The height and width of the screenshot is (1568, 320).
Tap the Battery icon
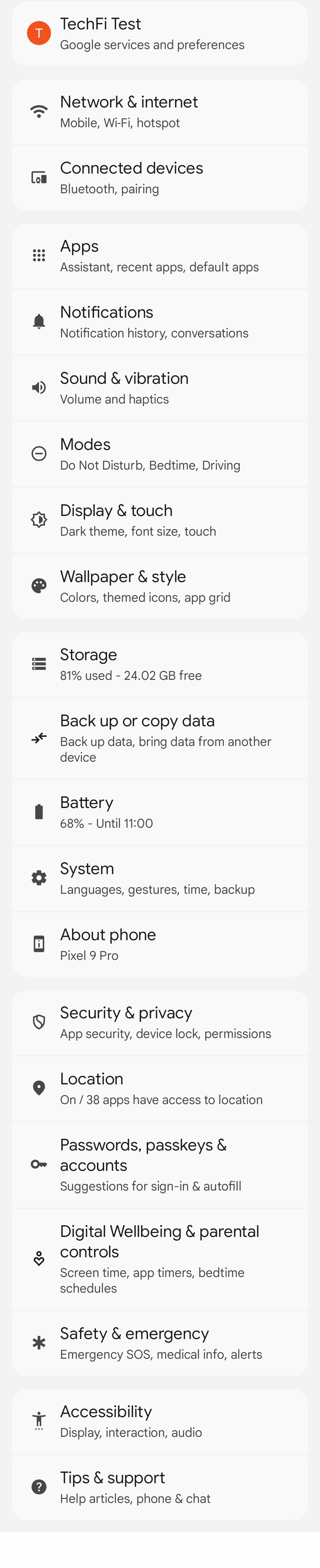(39, 812)
